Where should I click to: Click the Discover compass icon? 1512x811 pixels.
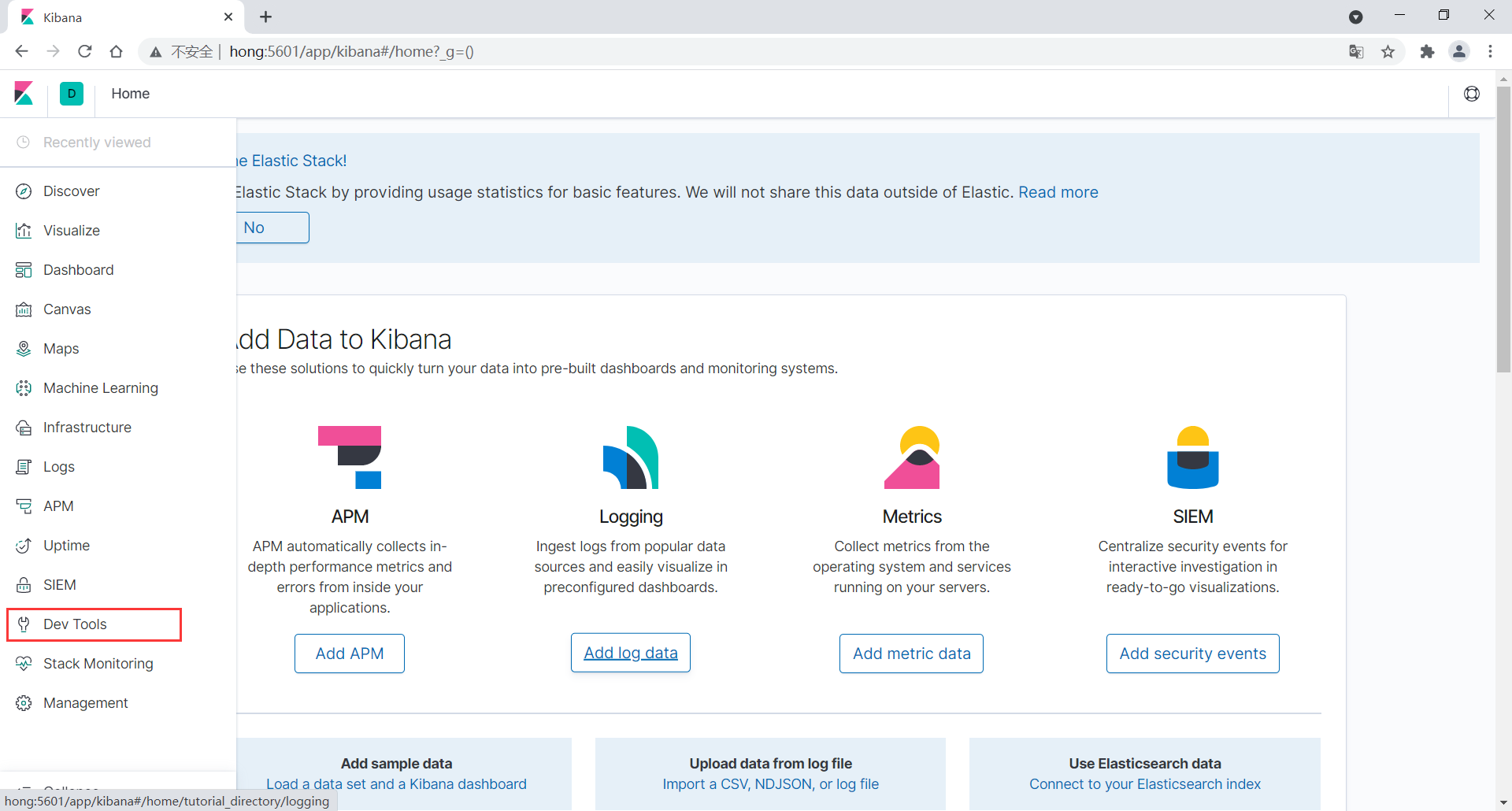point(24,191)
